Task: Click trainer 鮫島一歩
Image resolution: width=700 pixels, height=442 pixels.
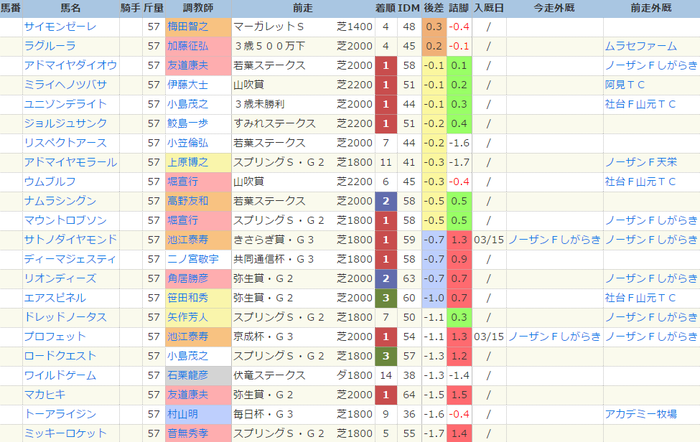Action: [188, 124]
